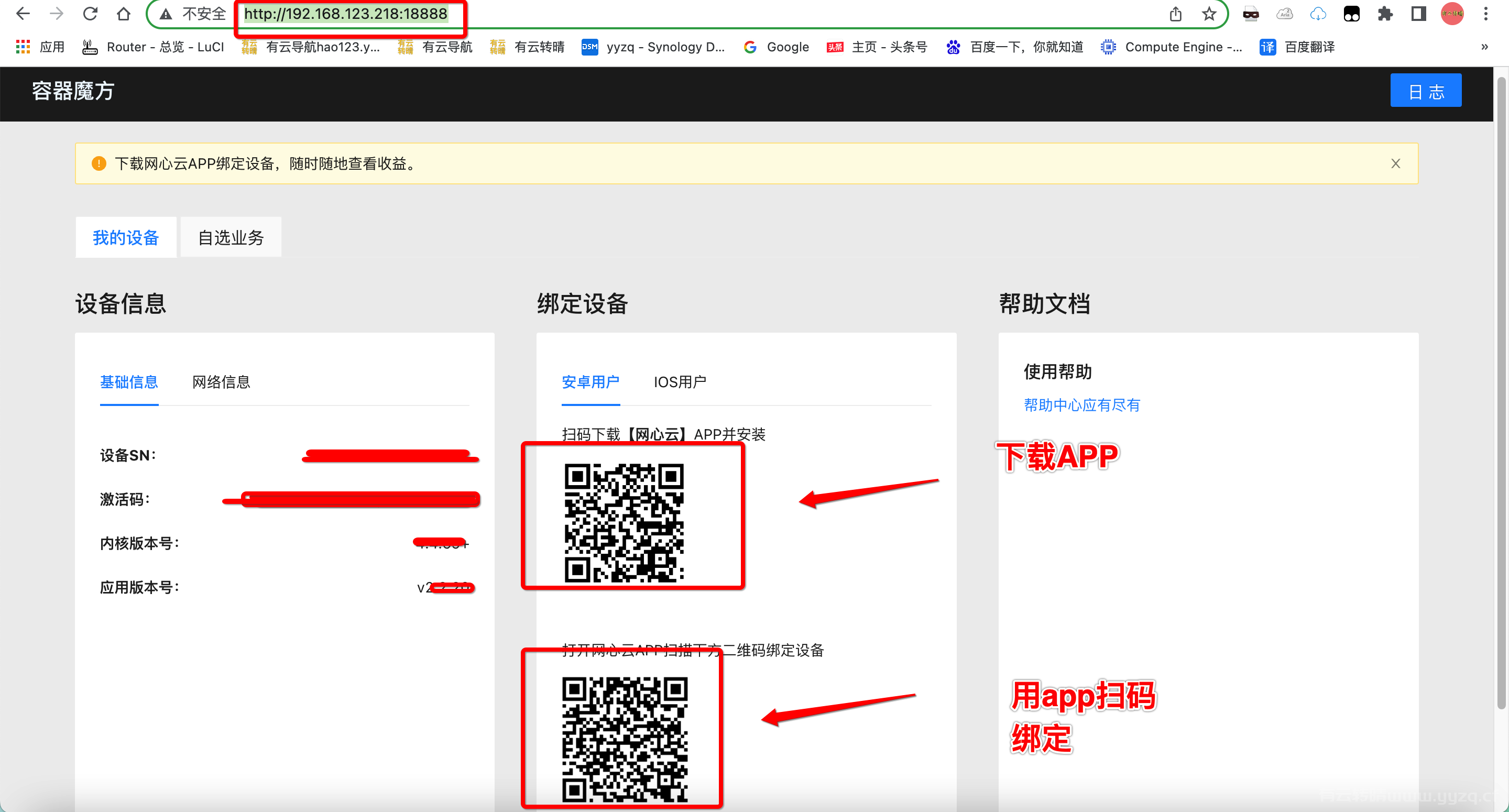Click the APP download QR code
The image size is (1509, 812).
[x=624, y=523]
